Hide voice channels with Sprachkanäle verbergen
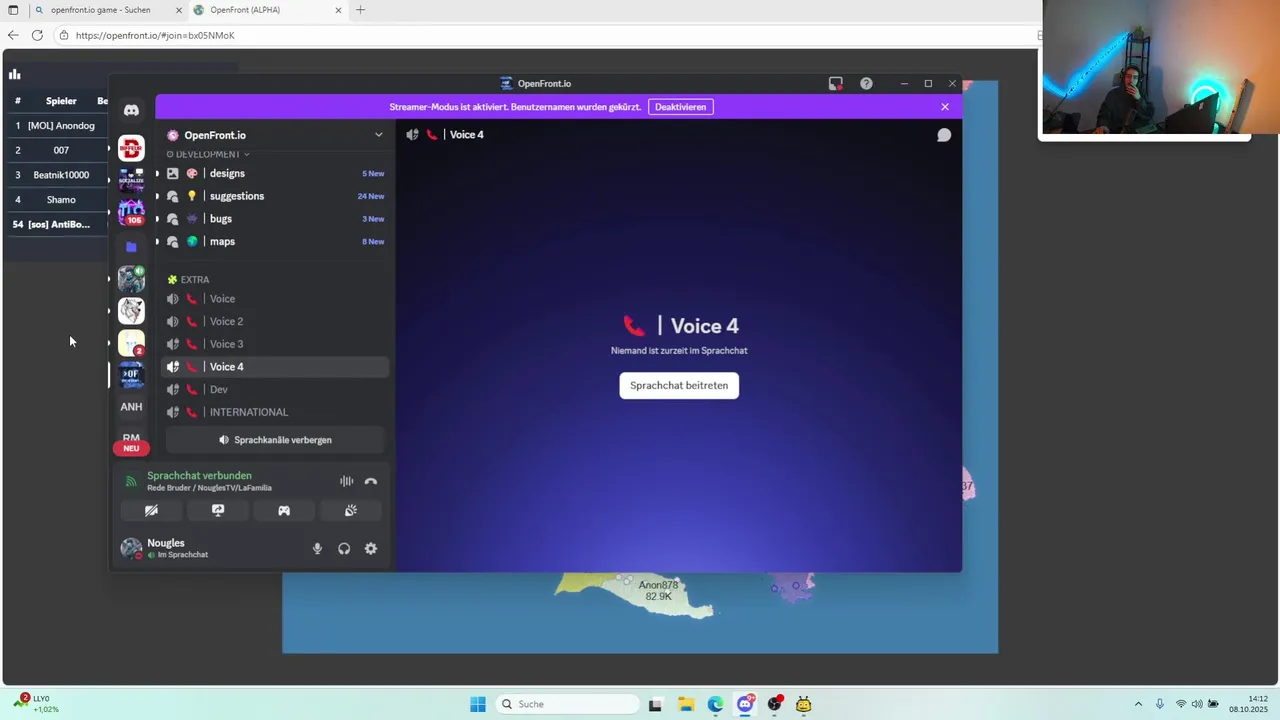Image resolution: width=1280 pixels, height=720 pixels. [x=275, y=440]
